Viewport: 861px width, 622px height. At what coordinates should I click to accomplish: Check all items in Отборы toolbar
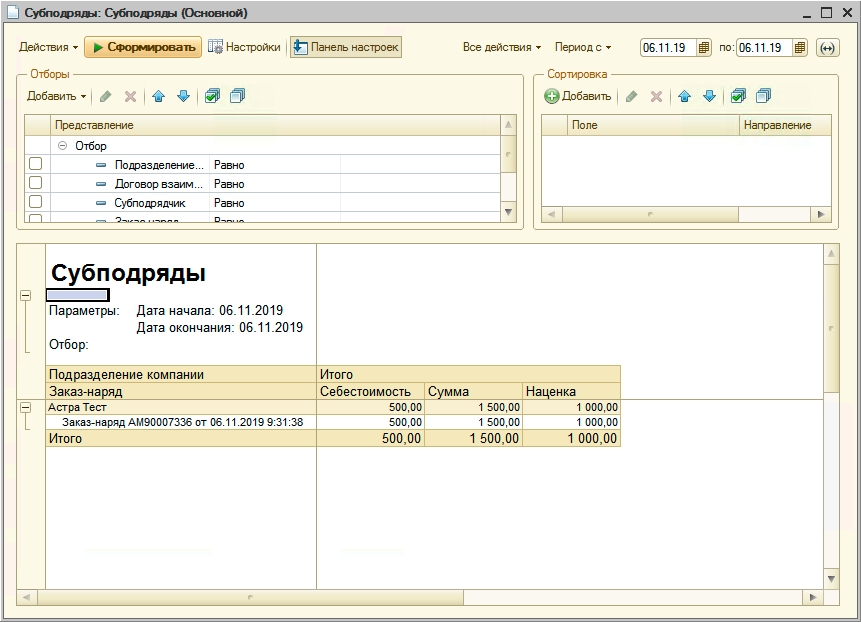212,96
